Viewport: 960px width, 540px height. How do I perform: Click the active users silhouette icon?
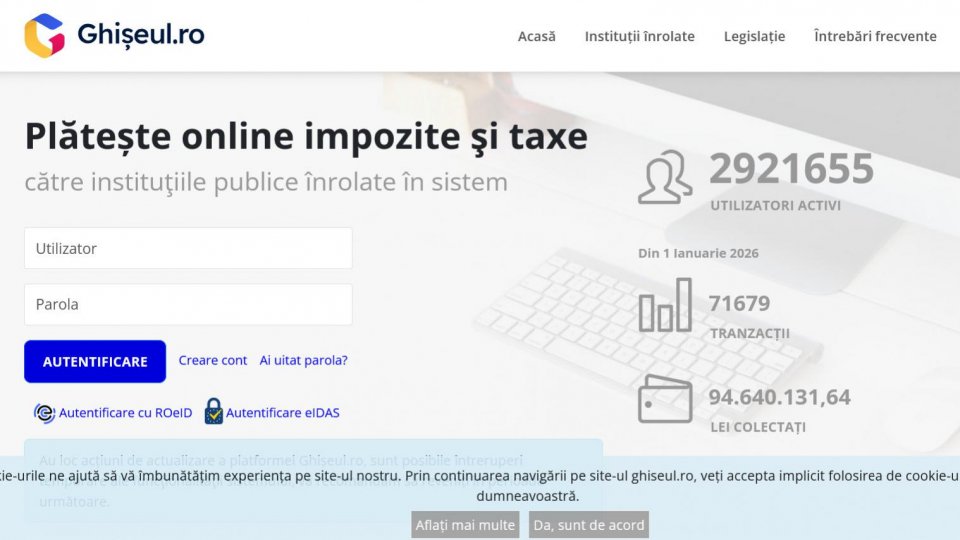coord(665,177)
